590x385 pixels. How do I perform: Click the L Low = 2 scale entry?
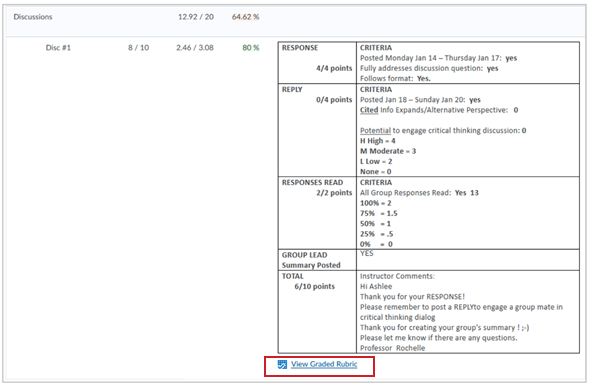click(376, 161)
